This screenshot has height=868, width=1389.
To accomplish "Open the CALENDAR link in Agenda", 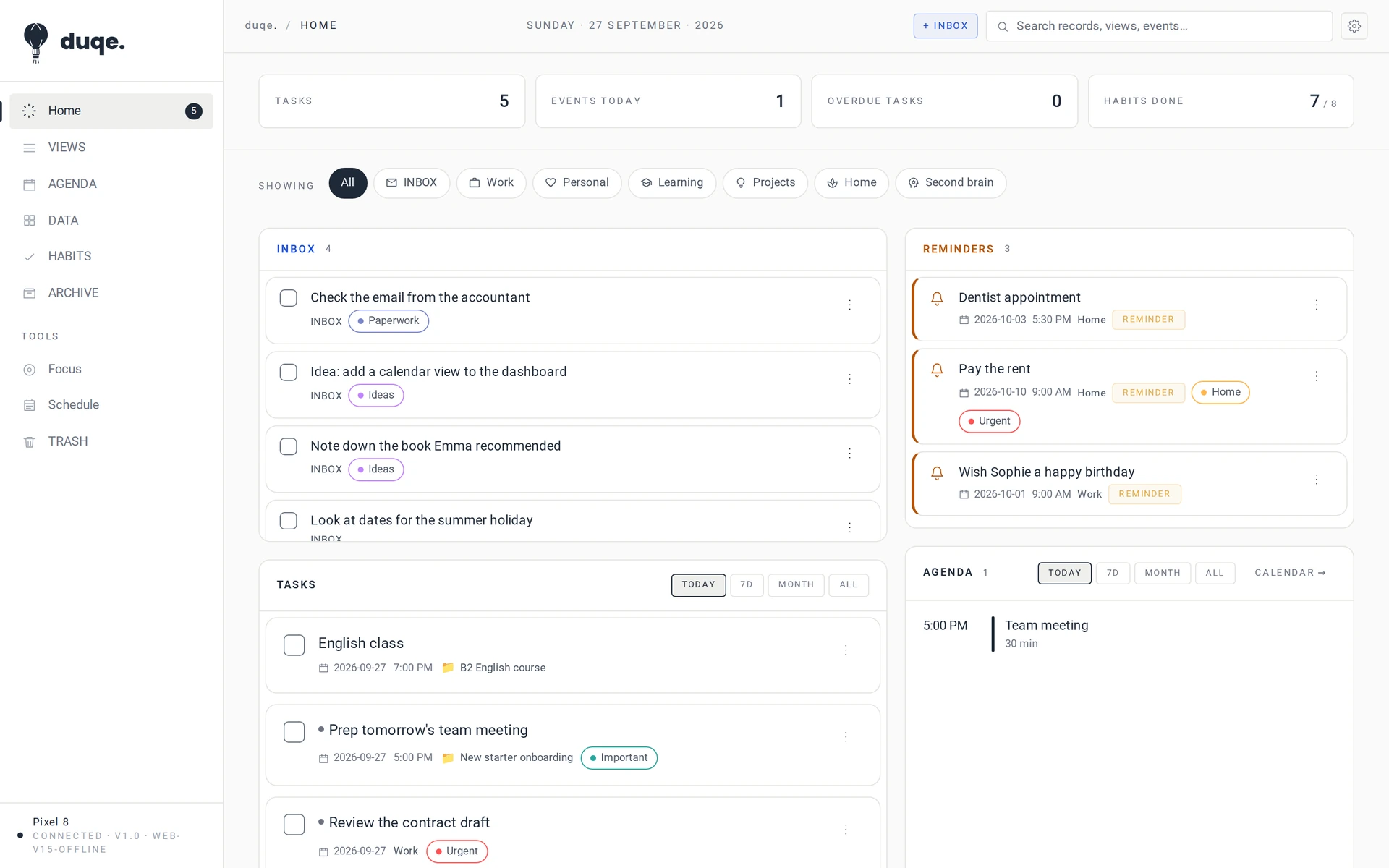I will pyautogui.click(x=1291, y=573).
